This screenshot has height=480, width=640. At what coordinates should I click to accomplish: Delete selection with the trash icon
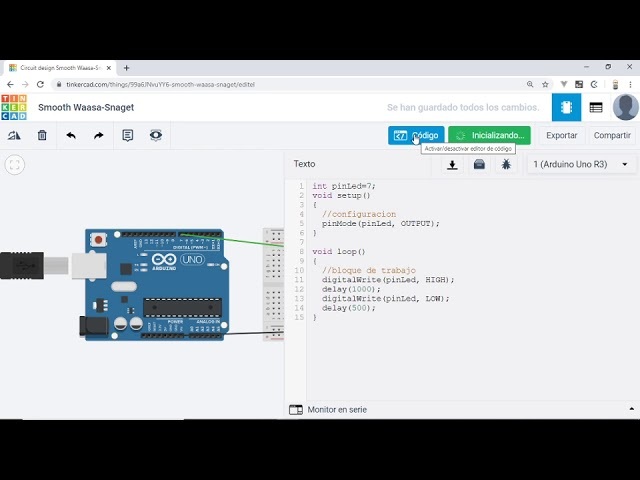tap(42, 135)
